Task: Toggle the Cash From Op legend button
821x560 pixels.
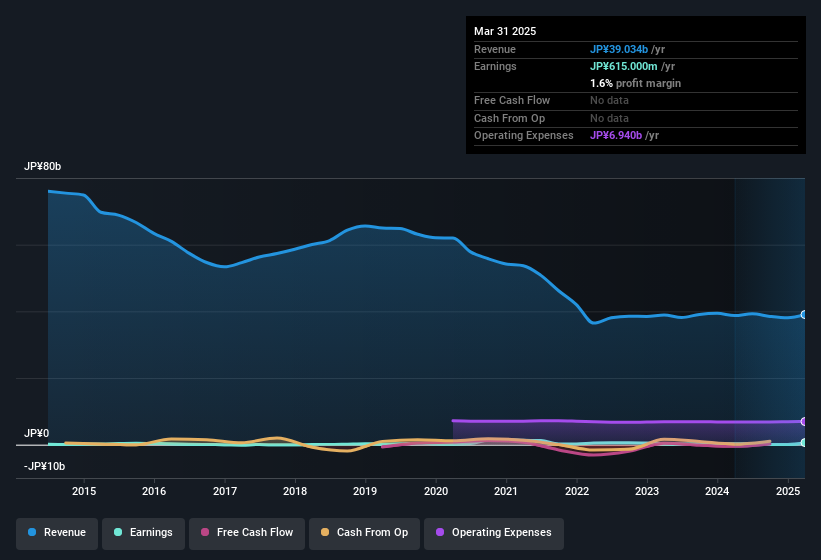Action: pos(364,533)
